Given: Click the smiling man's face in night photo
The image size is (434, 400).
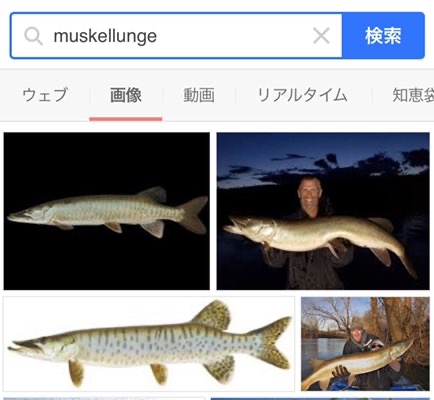Looking at the screenshot, I should pos(310,191).
